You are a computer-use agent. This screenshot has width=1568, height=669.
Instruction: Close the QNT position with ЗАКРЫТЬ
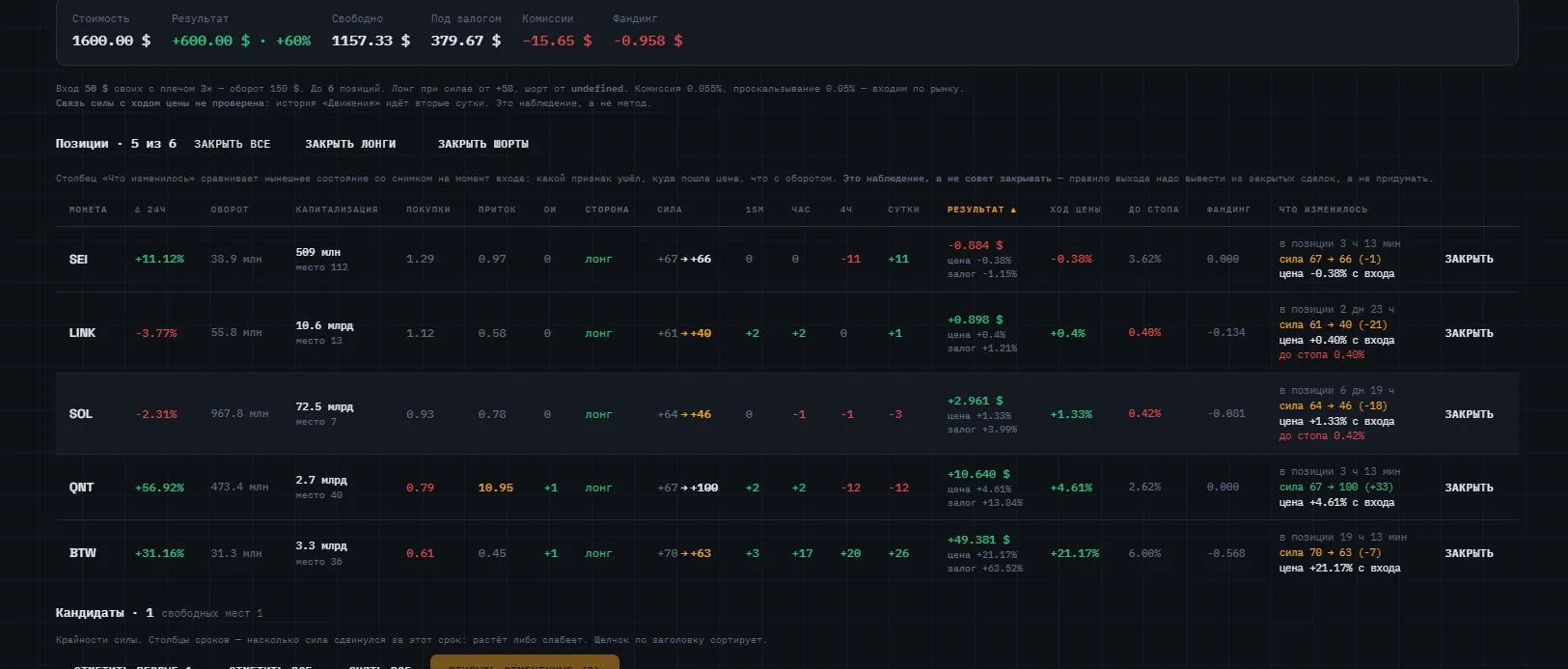coord(1469,488)
